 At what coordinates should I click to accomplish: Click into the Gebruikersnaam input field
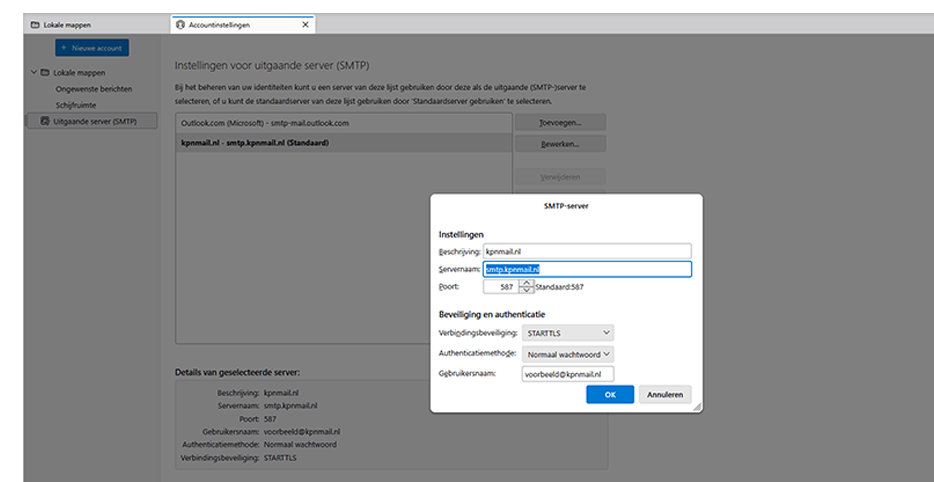coord(568,374)
